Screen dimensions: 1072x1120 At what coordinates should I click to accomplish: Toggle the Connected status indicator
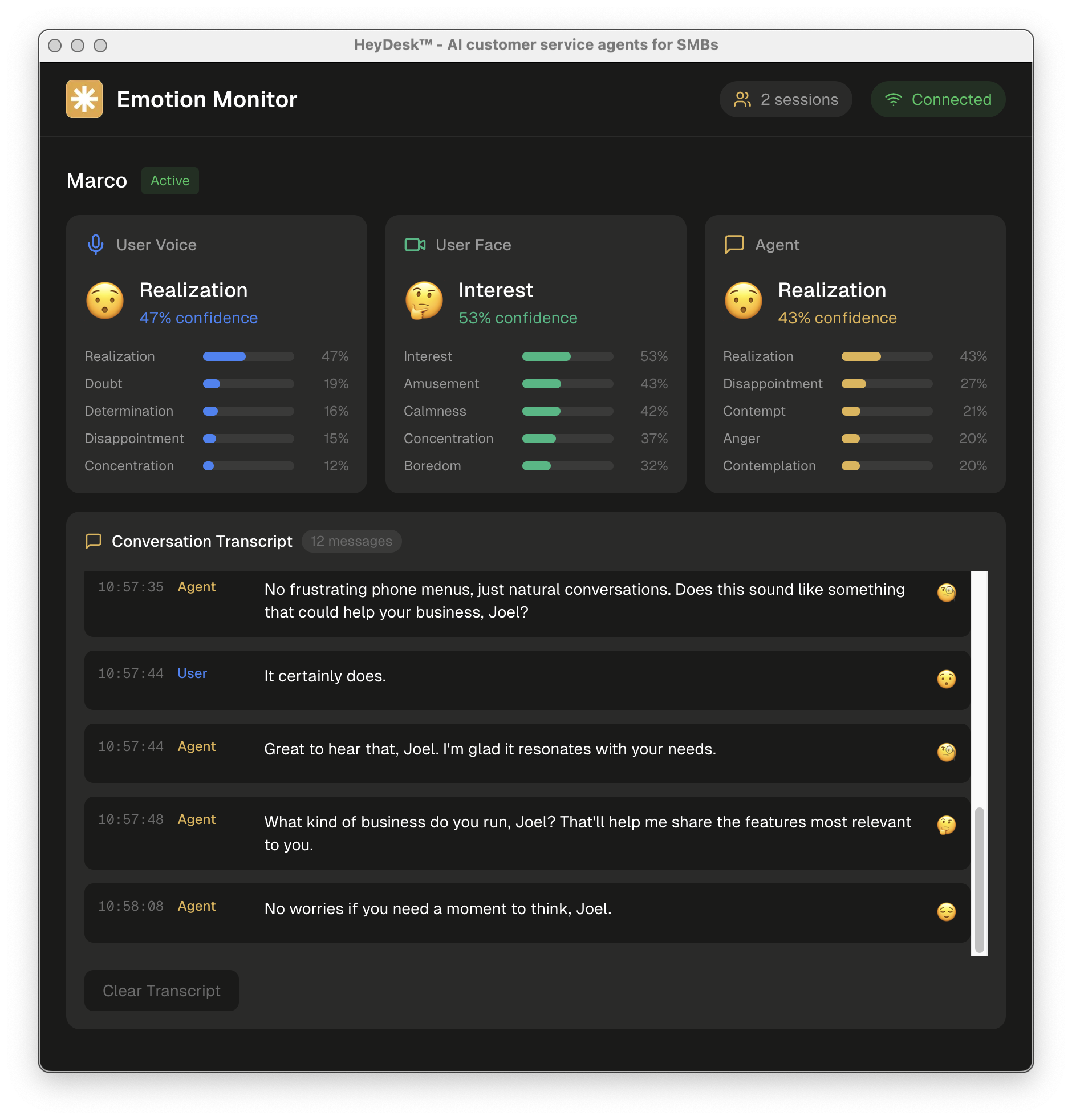pos(937,99)
